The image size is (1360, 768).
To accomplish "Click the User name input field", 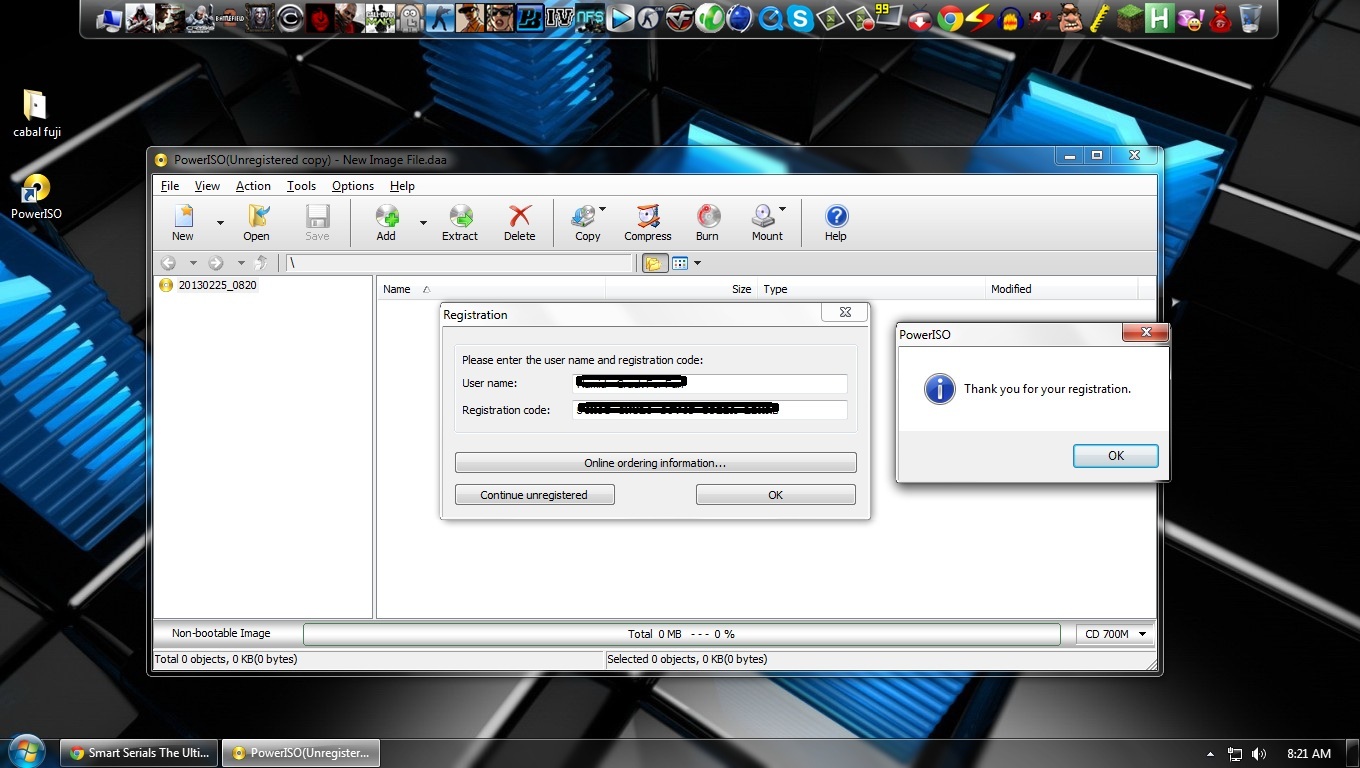I will (710, 383).
